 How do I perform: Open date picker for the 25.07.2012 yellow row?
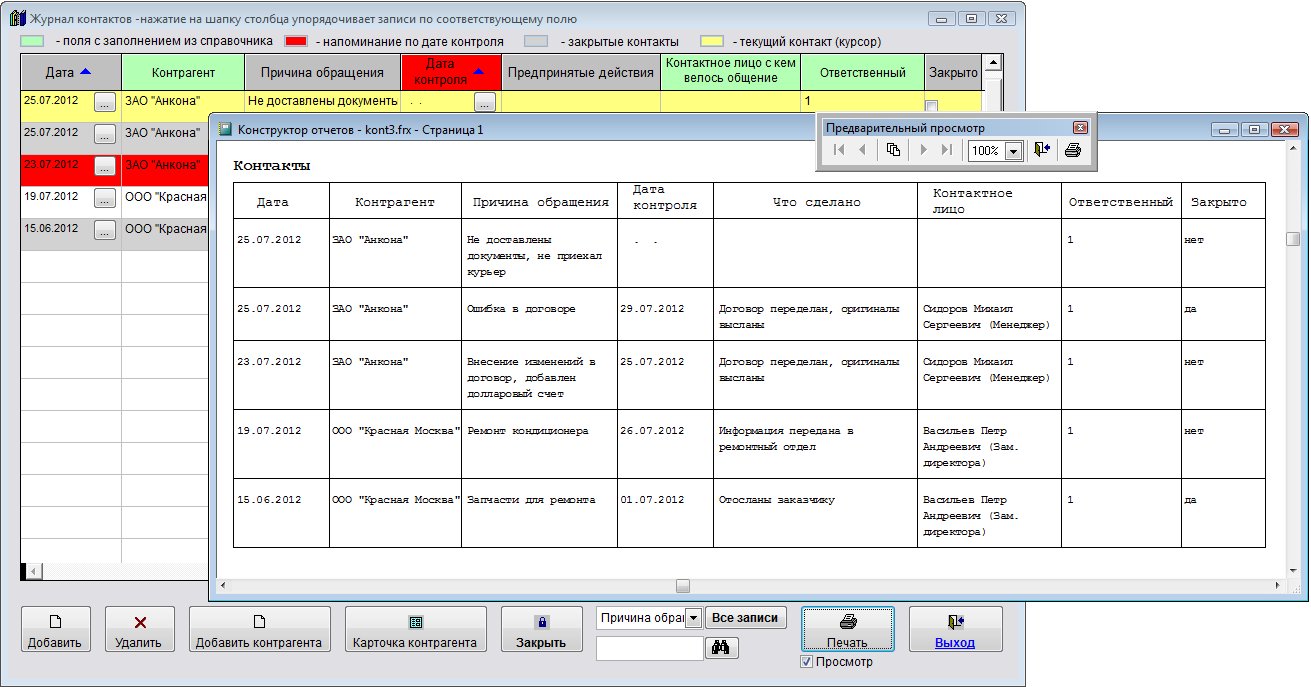tap(105, 101)
